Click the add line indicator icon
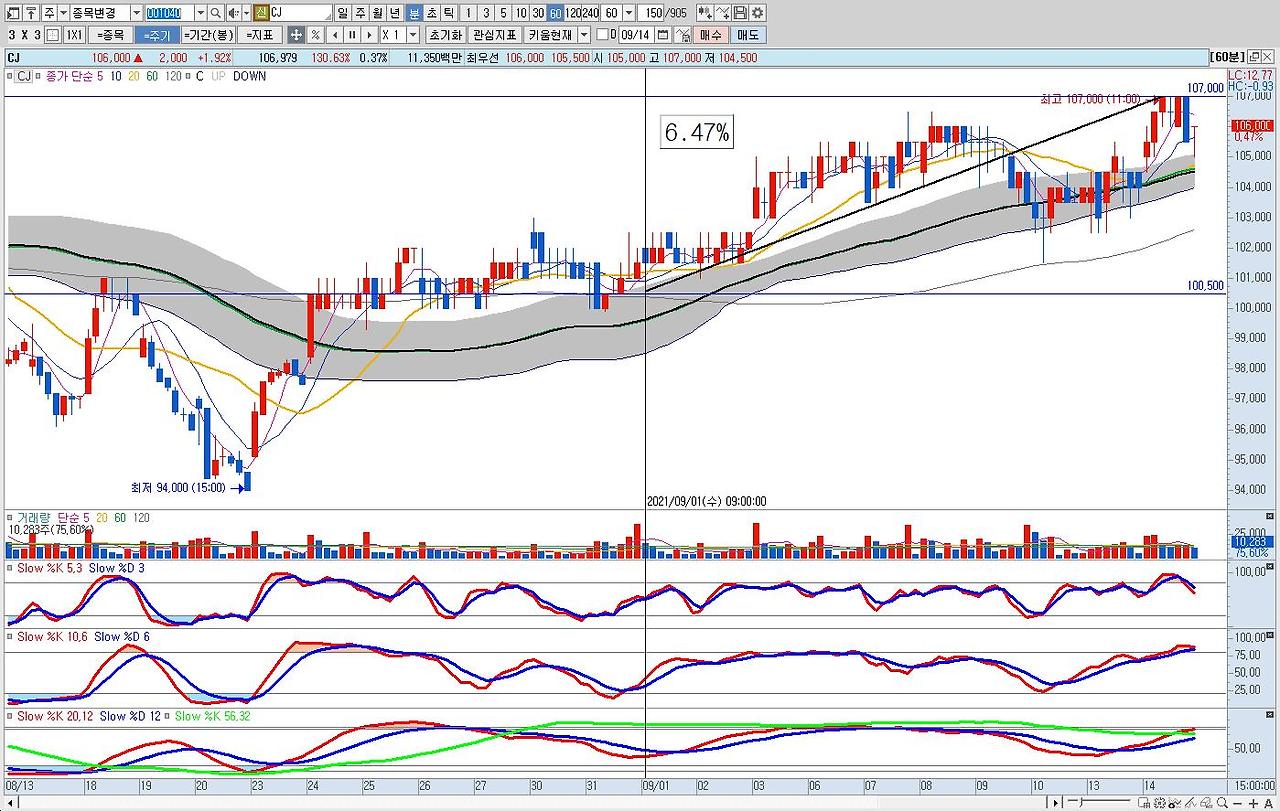This screenshot has width=1280, height=811. tap(722, 13)
